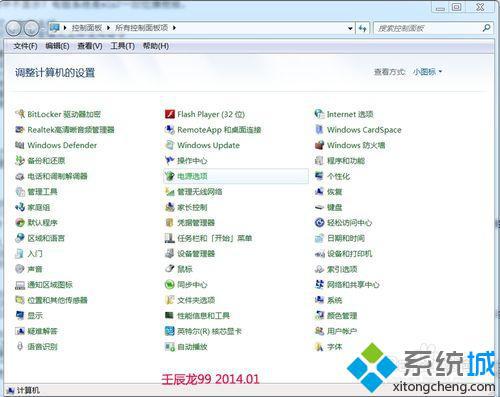
Task: Open 设备管理器 icon
Action: (x=170, y=253)
